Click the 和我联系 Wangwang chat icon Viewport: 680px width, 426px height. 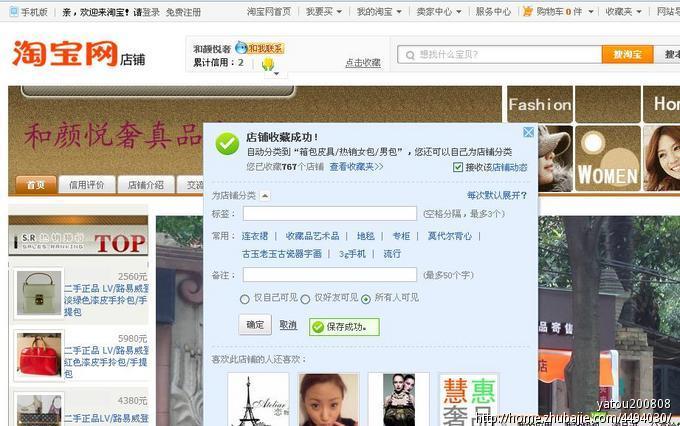point(259,48)
